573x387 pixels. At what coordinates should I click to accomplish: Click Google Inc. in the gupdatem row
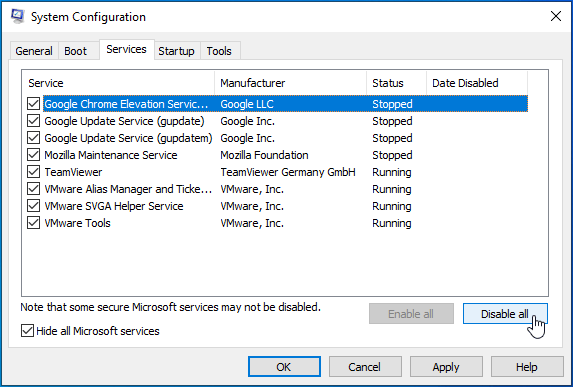247,138
